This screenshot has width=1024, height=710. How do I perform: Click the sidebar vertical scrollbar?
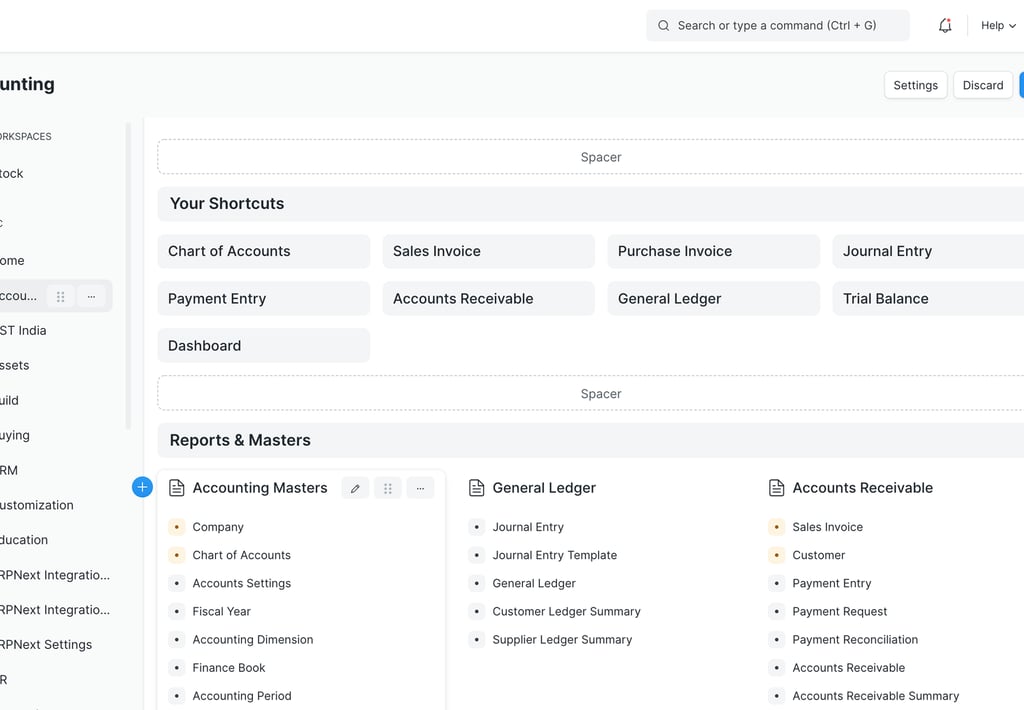128,275
